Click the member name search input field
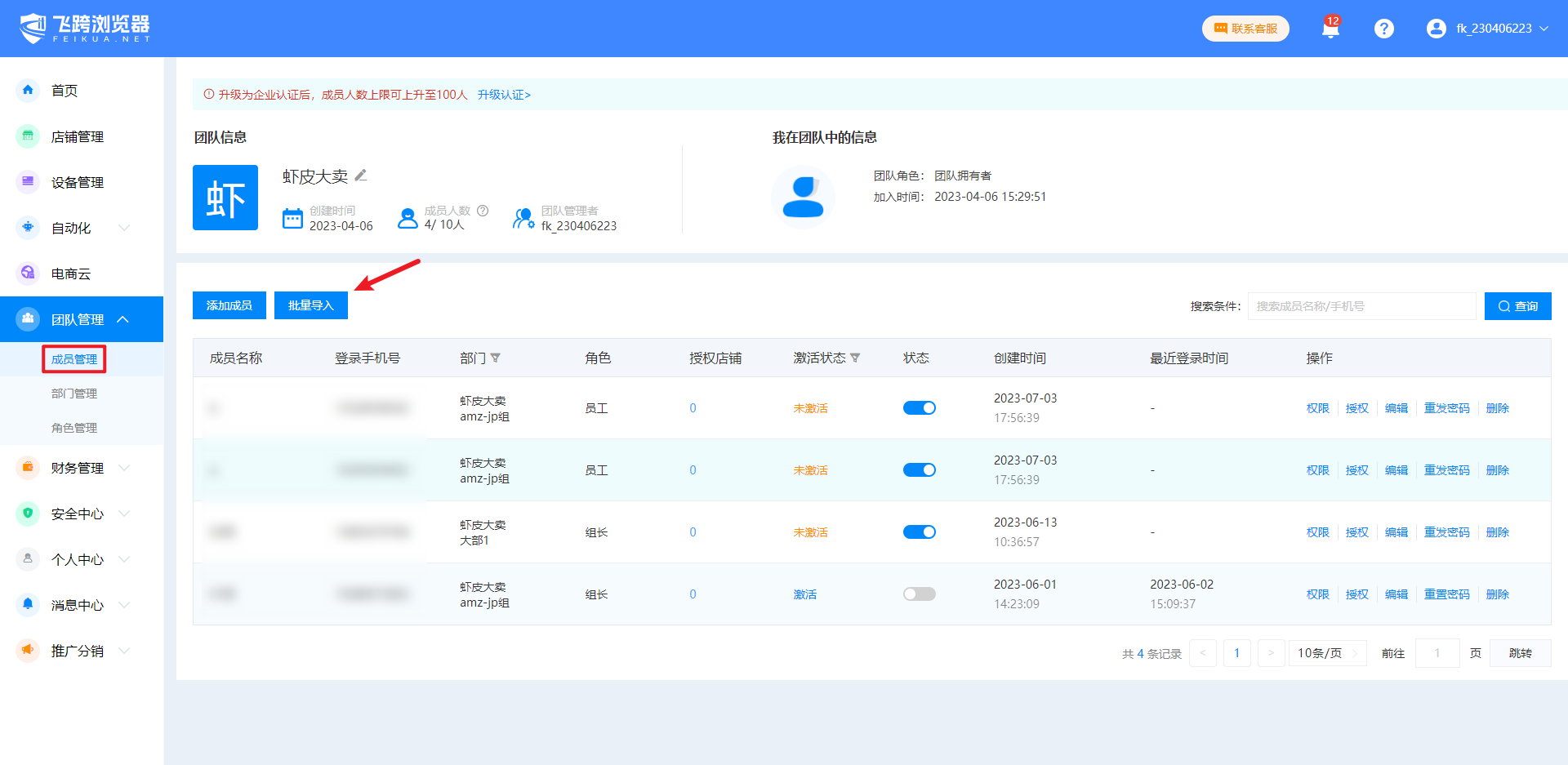1568x765 pixels. pyautogui.click(x=1361, y=306)
